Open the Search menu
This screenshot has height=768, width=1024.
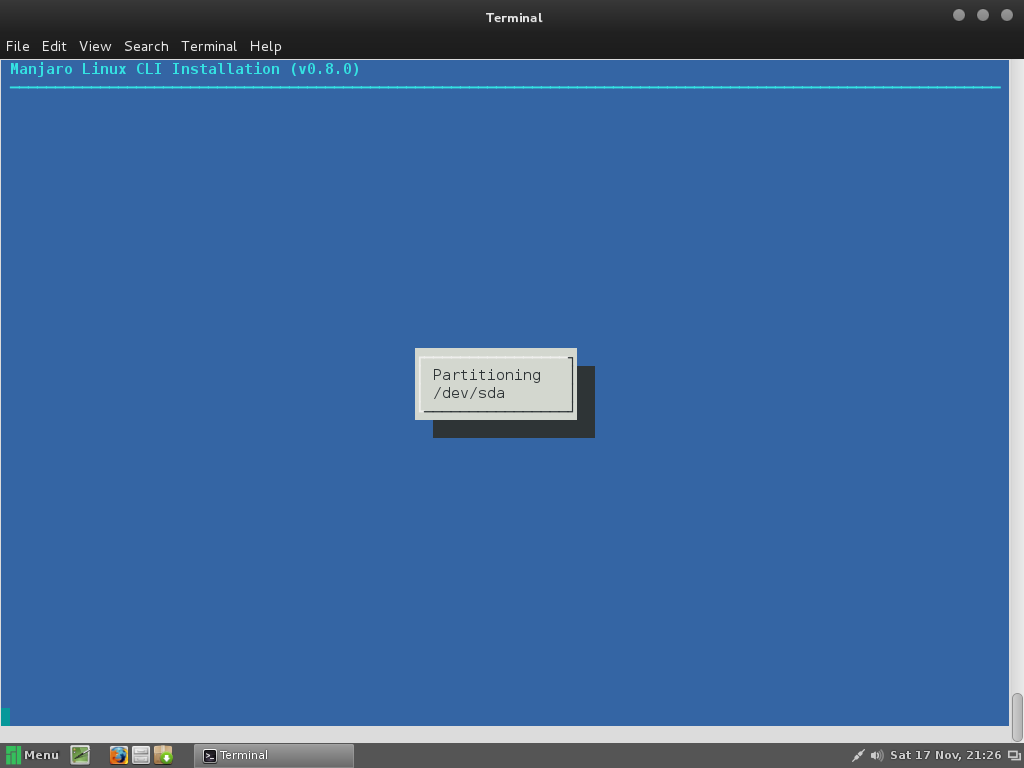(146, 46)
